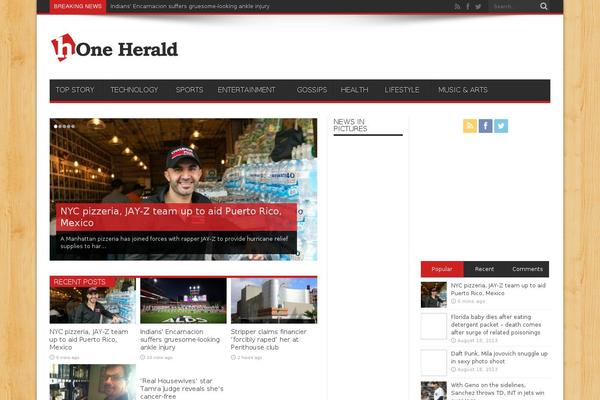Viewport: 600px width, 400px height.
Task: Click slider excerpt about Manhattan pizzeria
Action: pos(174,242)
